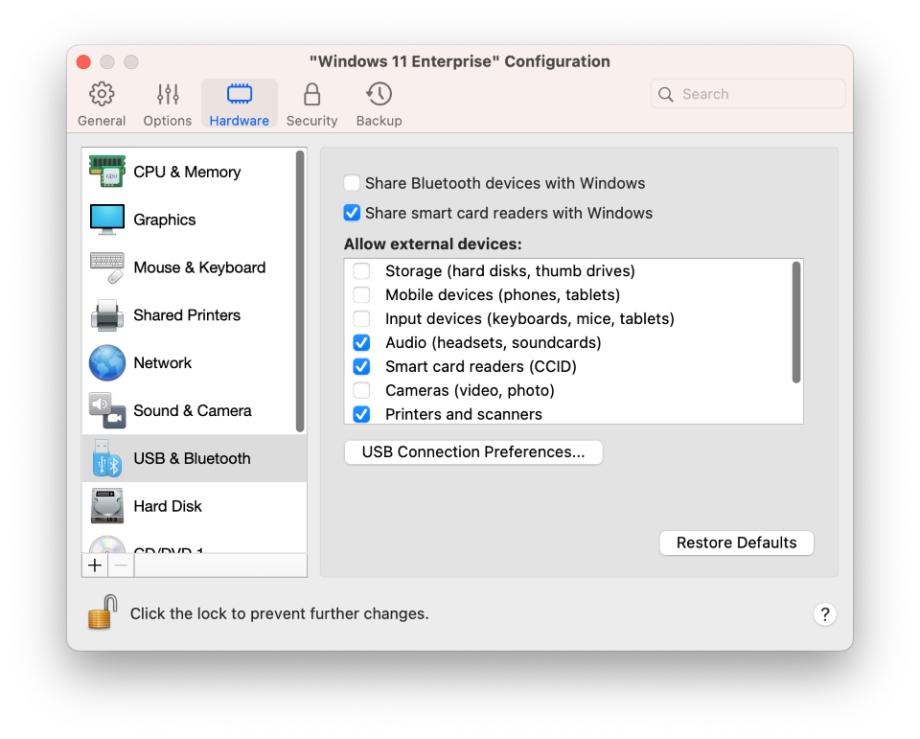920x739 pixels.
Task: Enable Share Bluetooth devices with Windows
Action: coord(352,184)
